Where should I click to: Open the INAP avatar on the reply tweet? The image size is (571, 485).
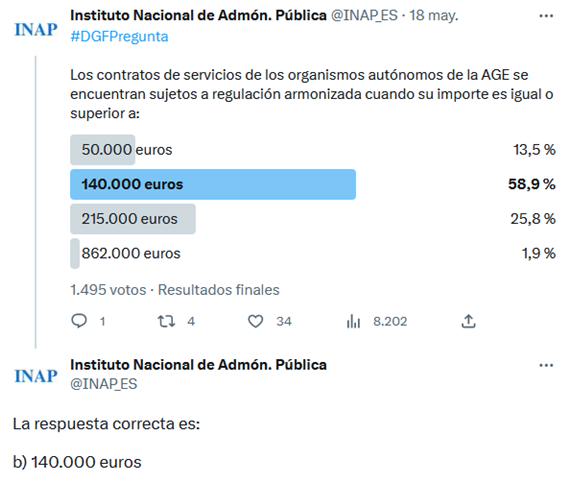point(36,376)
